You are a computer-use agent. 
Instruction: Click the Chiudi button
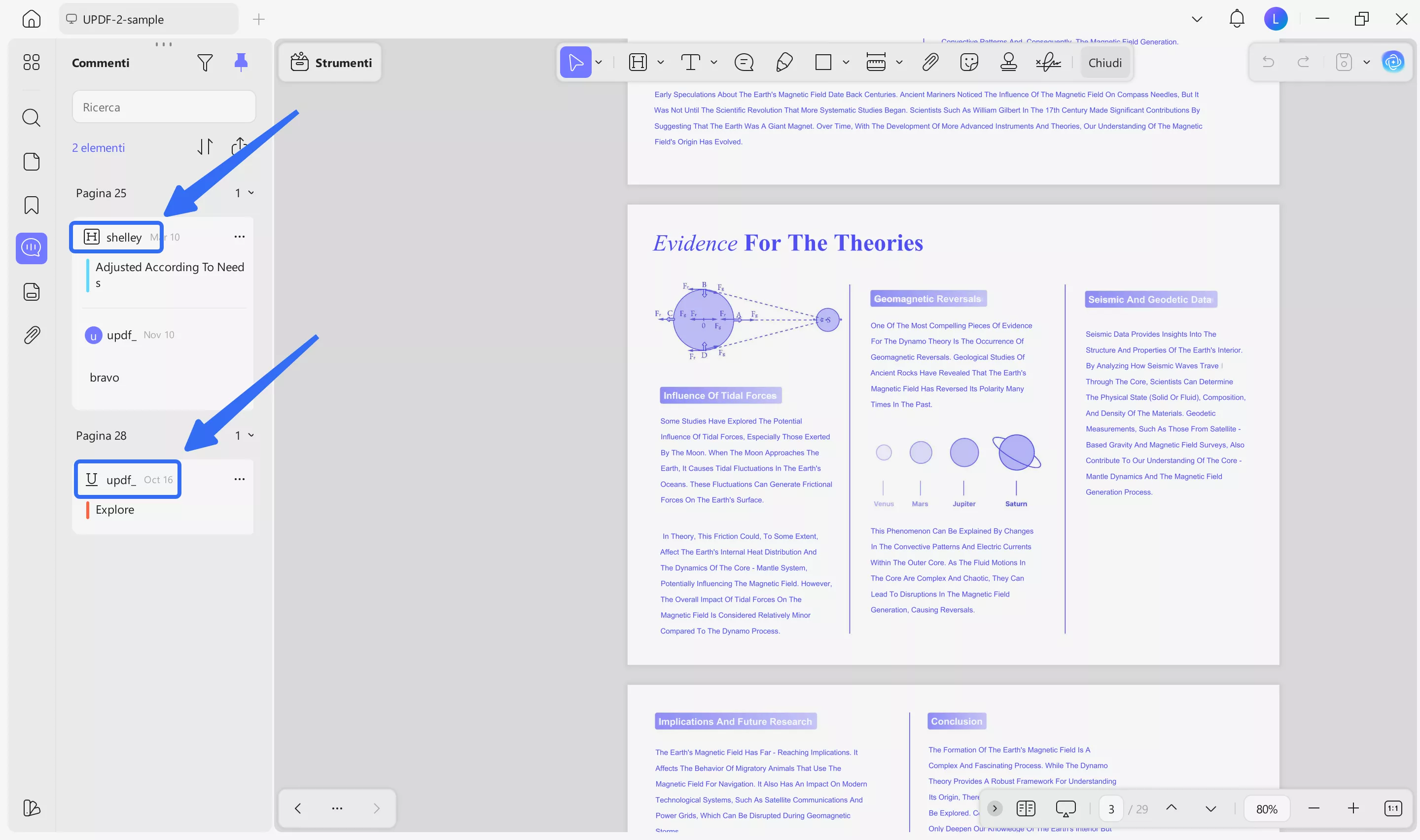1104,62
